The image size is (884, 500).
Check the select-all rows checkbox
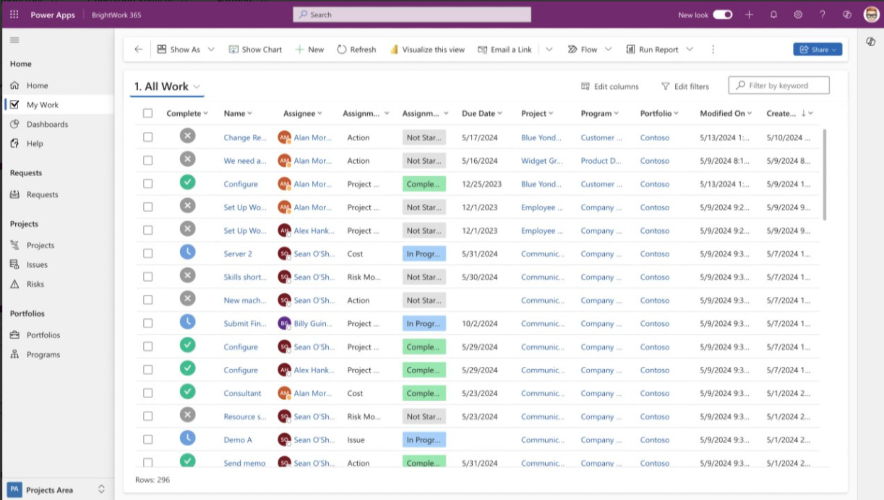(x=148, y=113)
